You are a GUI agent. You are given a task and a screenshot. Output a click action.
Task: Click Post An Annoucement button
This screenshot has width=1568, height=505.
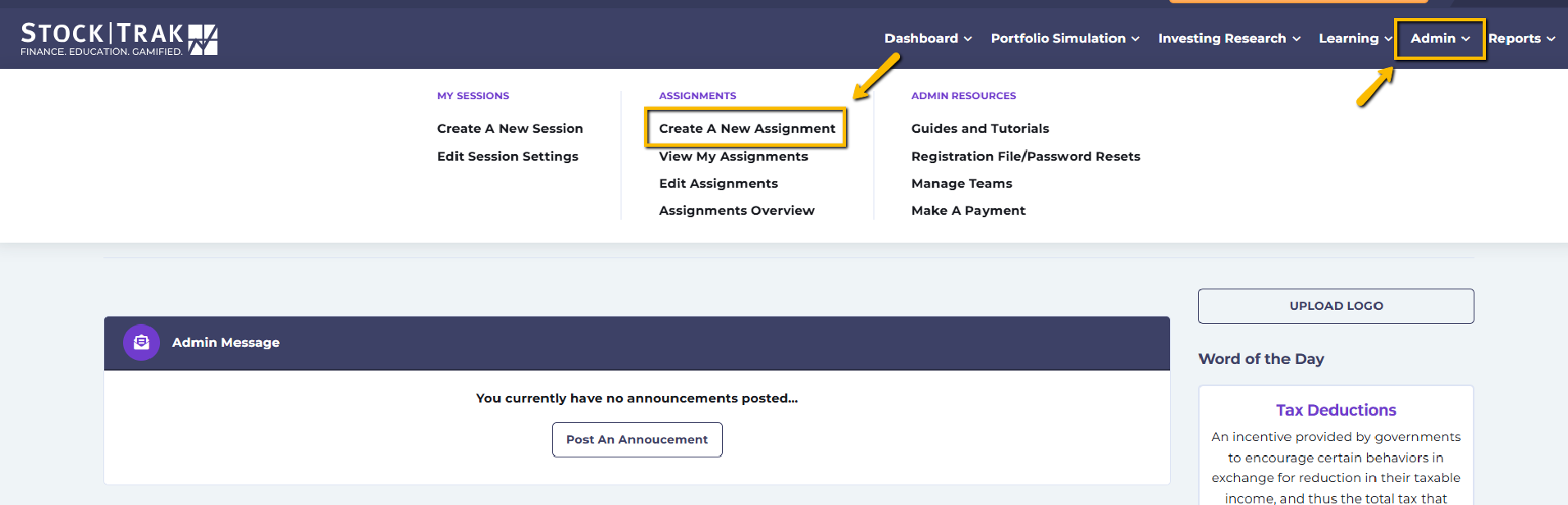click(x=637, y=439)
